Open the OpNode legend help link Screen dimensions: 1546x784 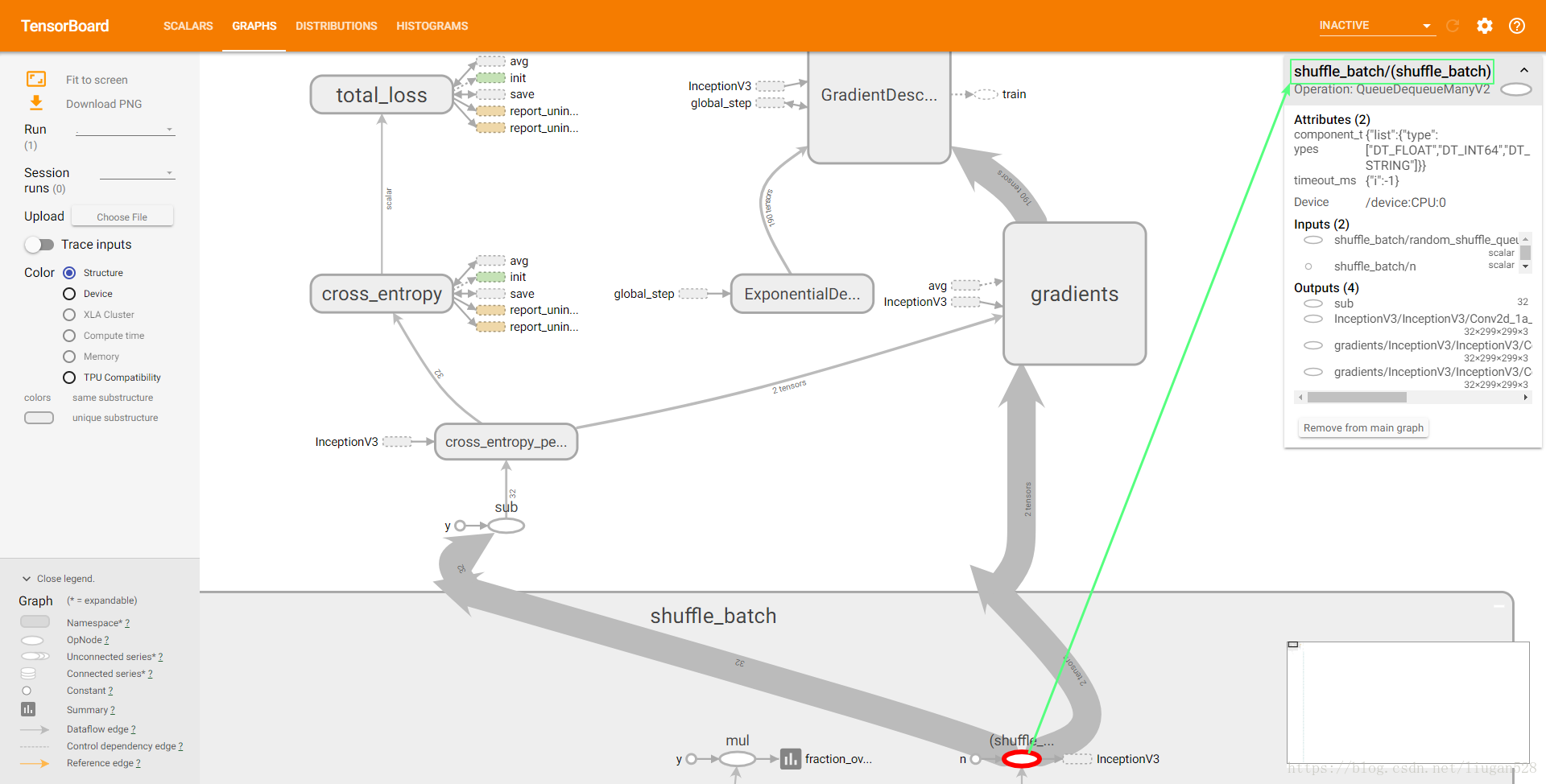[106, 640]
